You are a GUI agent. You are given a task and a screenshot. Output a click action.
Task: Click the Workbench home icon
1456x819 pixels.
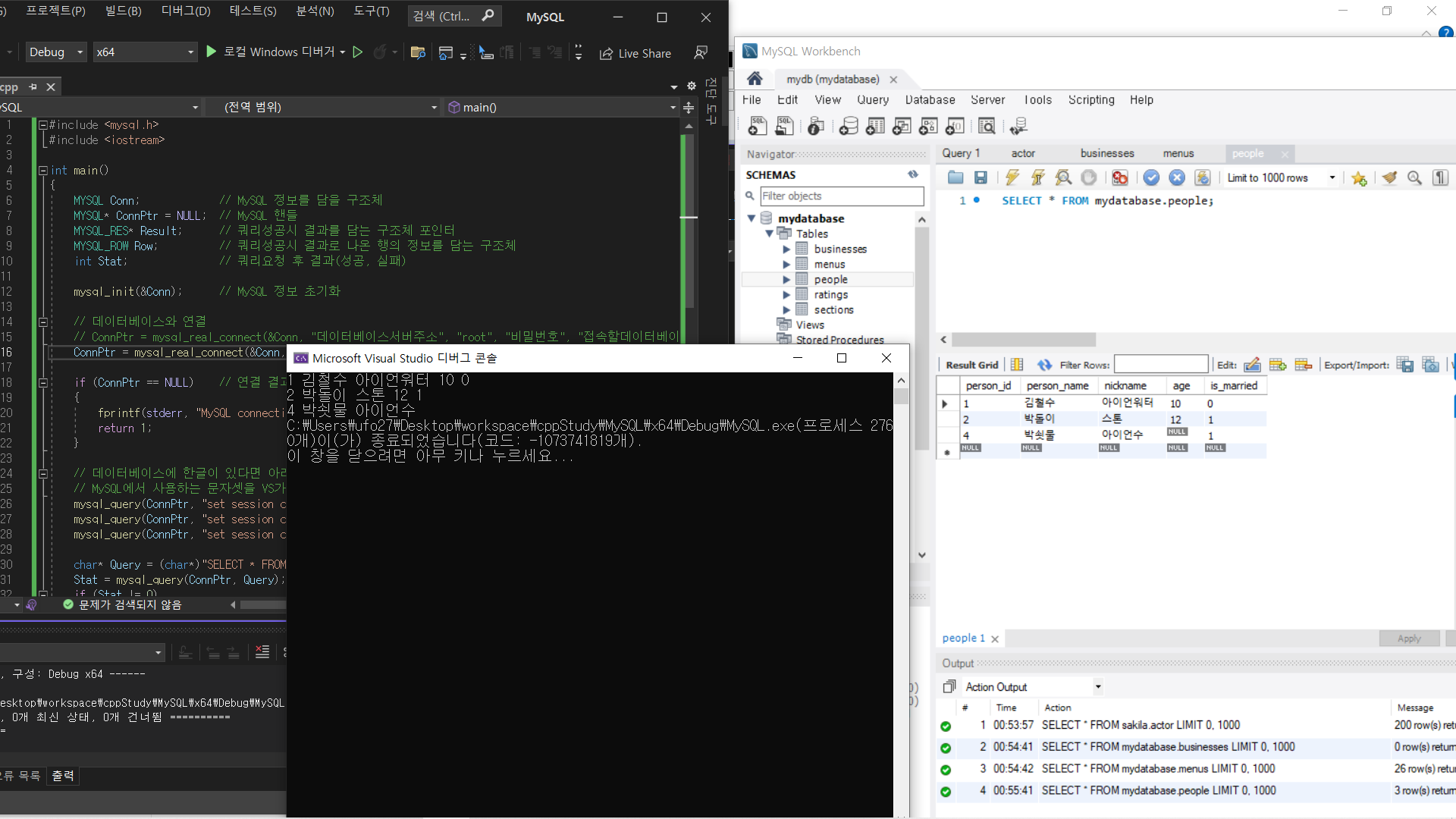[x=755, y=79]
